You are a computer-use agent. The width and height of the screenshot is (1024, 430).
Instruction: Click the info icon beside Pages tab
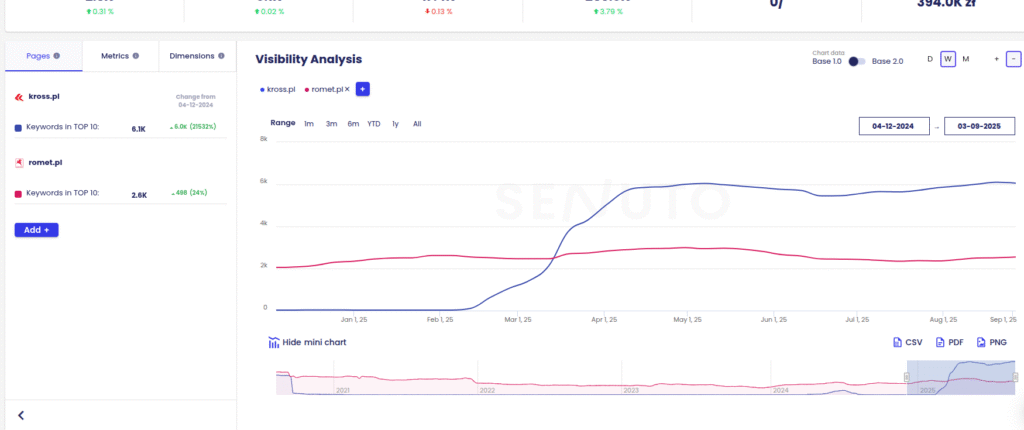click(x=57, y=56)
